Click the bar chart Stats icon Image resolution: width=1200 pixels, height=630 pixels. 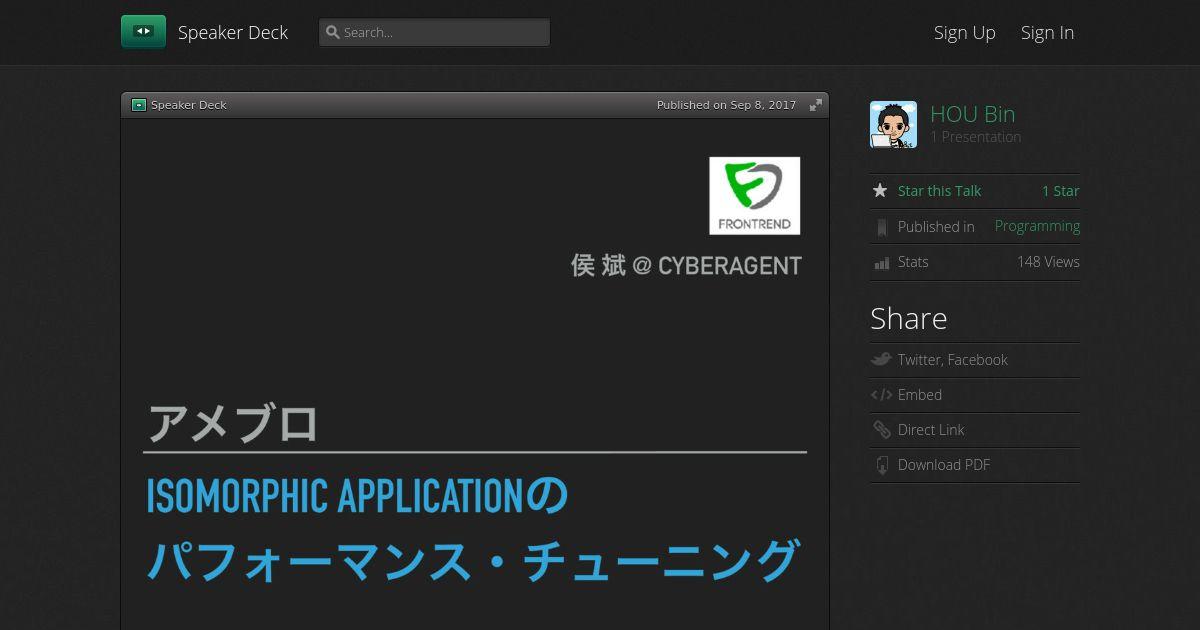pos(881,262)
